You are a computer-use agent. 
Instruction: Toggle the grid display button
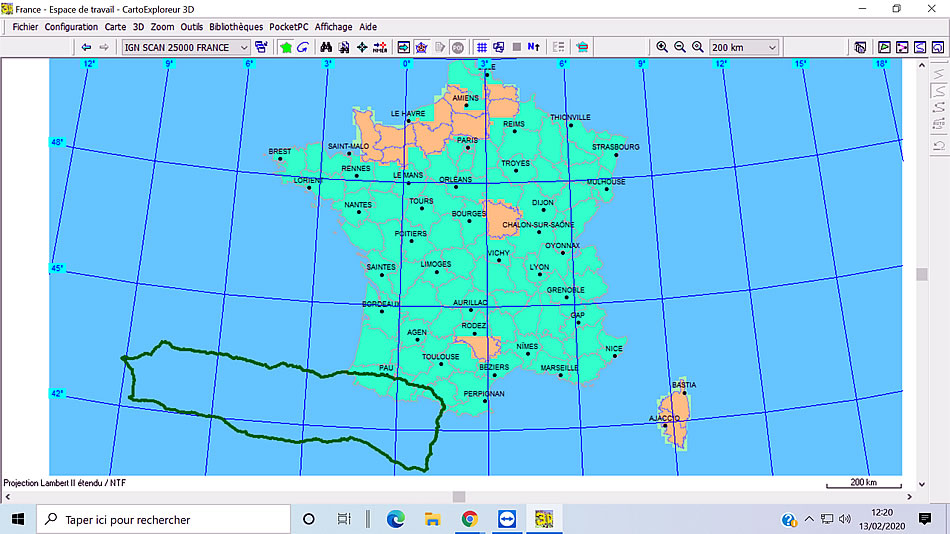[x=481, y=47]
